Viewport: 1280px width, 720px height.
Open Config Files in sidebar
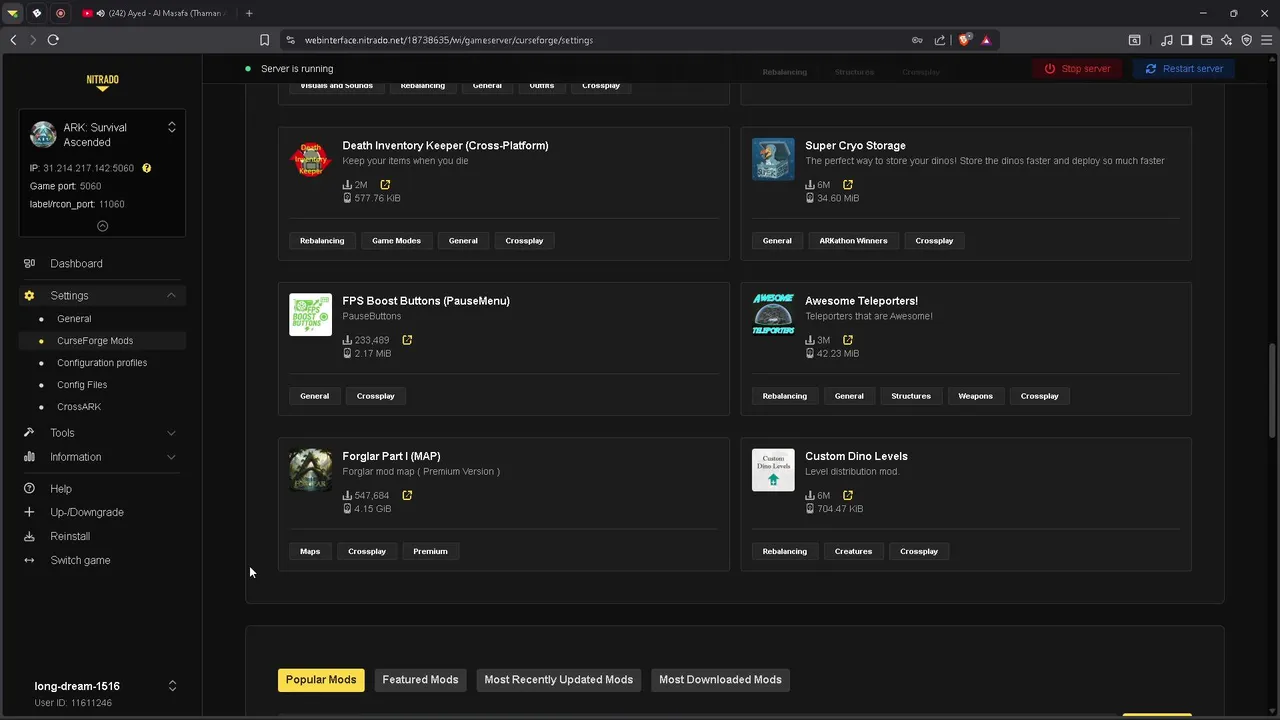click(82, 385)
